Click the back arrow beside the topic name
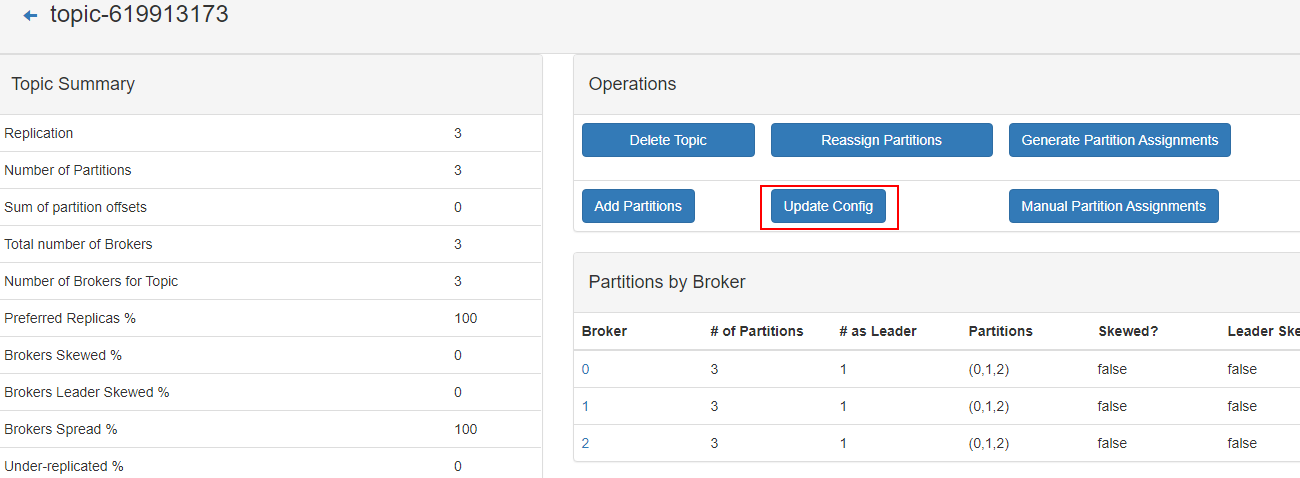1300x478 pixels. (30, 16)
